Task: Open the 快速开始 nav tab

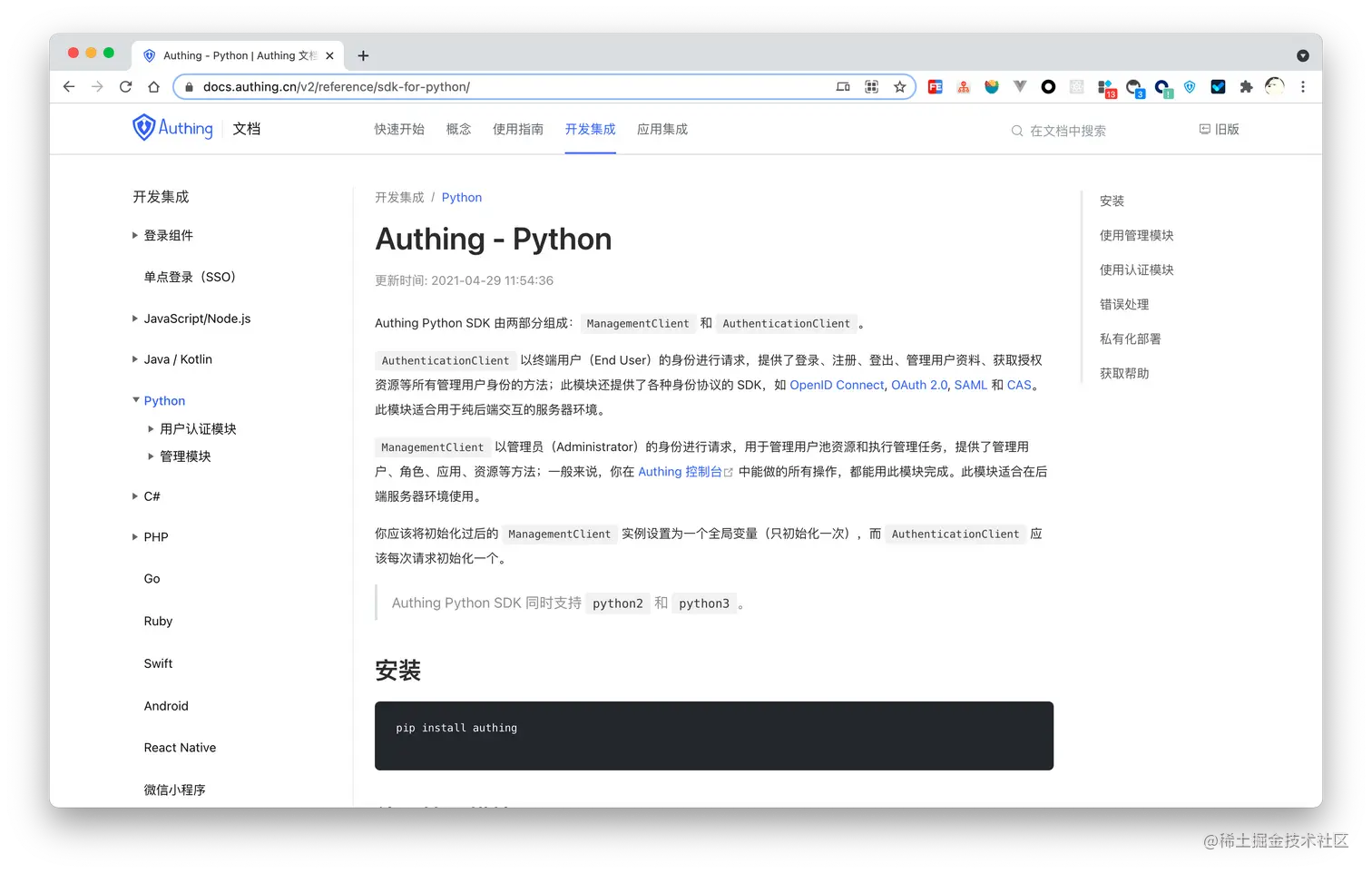Action: (399, 130)
